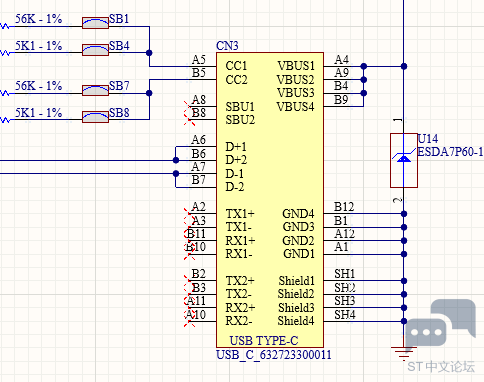Select the VBUS2 pin name

tap(296, 80)
